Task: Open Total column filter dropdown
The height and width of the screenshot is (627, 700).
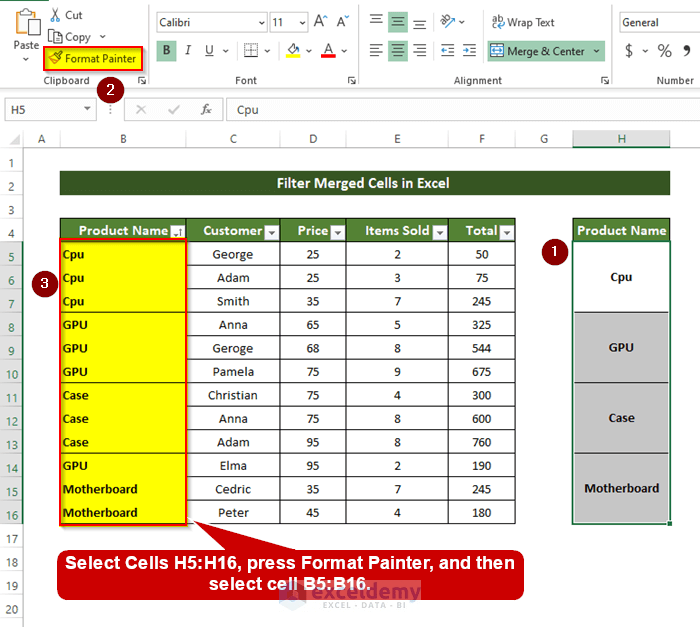Action: [506, 232]
